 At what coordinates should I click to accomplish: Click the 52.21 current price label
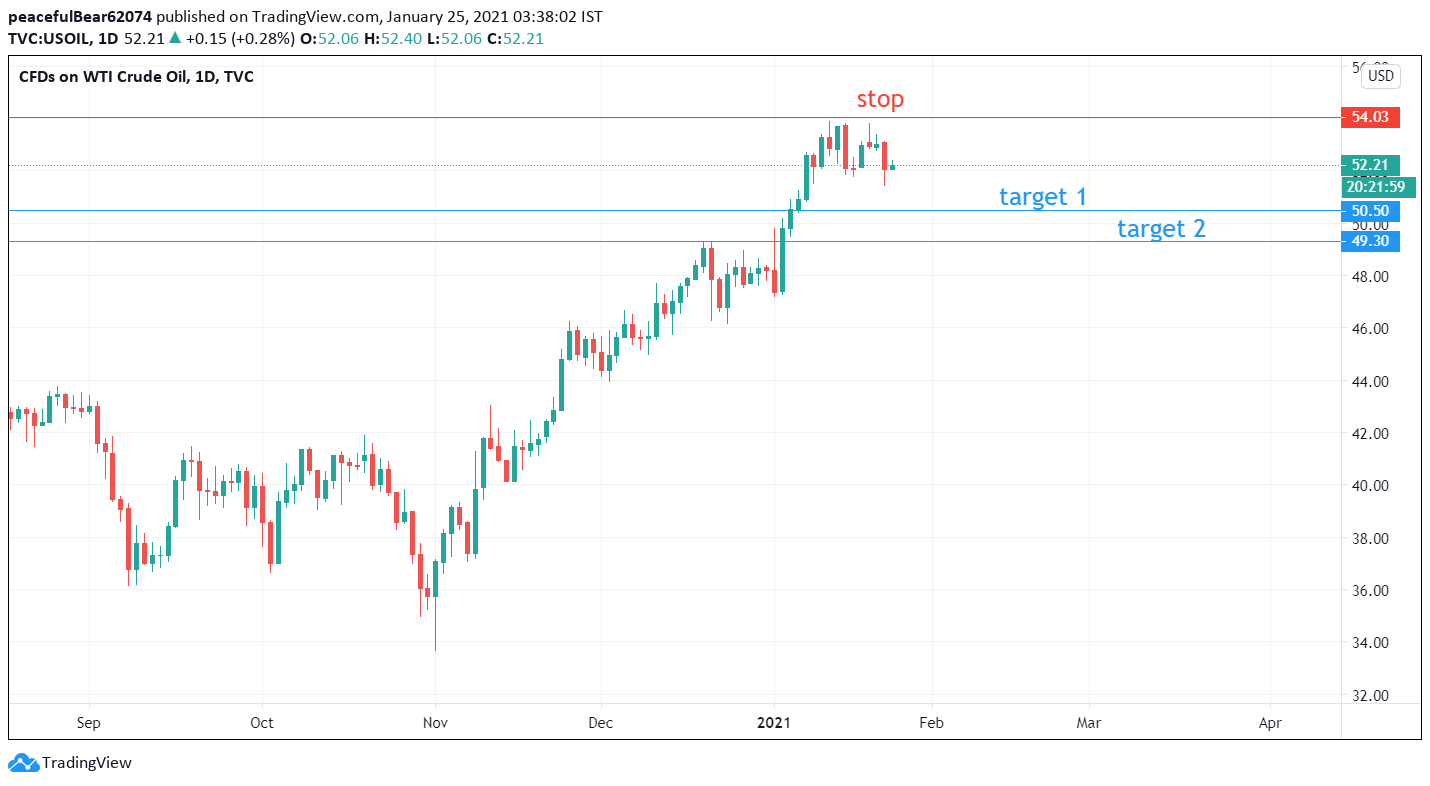pos(1372,165)
